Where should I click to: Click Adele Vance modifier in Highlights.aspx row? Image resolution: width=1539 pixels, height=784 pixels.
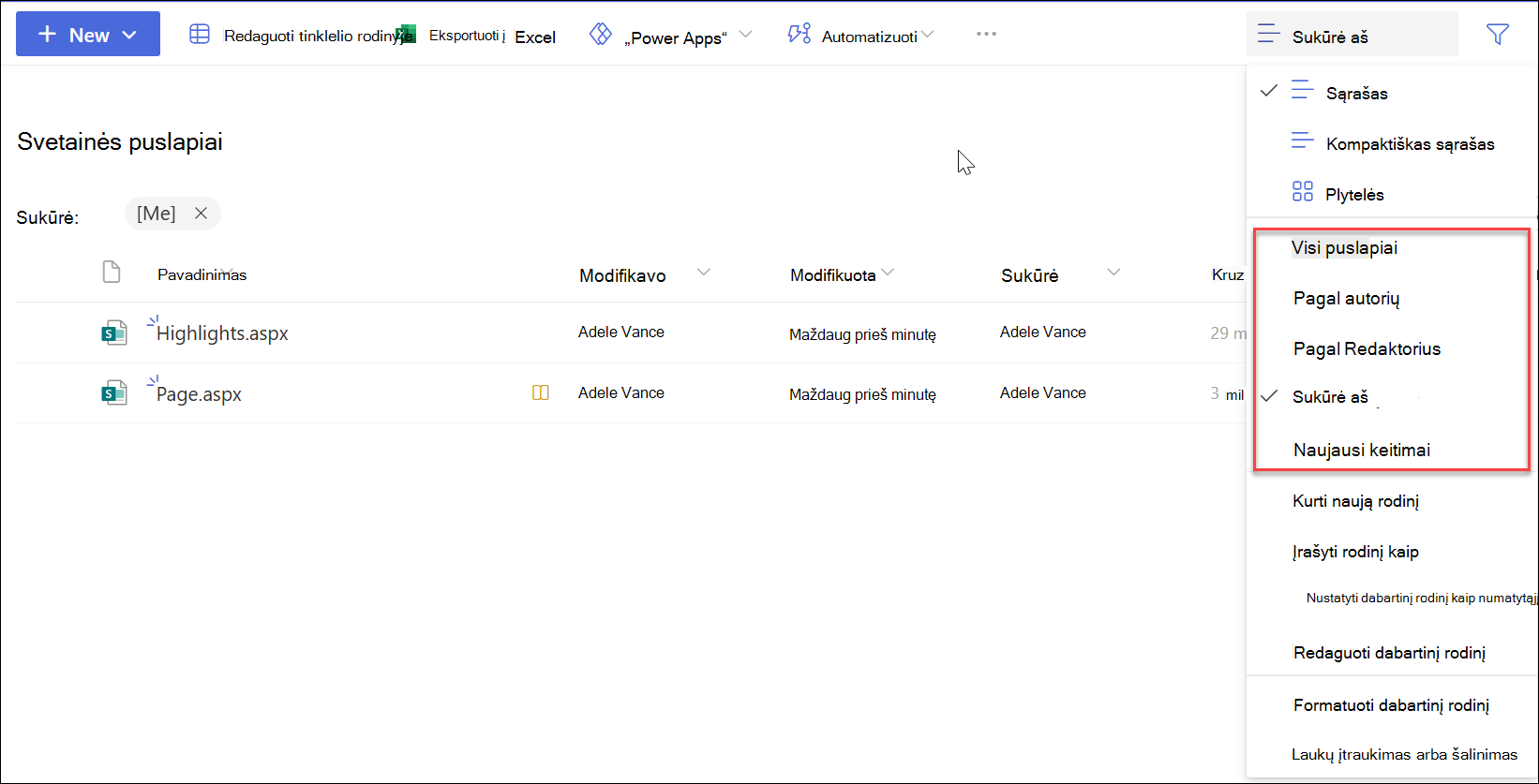point(621,332)
